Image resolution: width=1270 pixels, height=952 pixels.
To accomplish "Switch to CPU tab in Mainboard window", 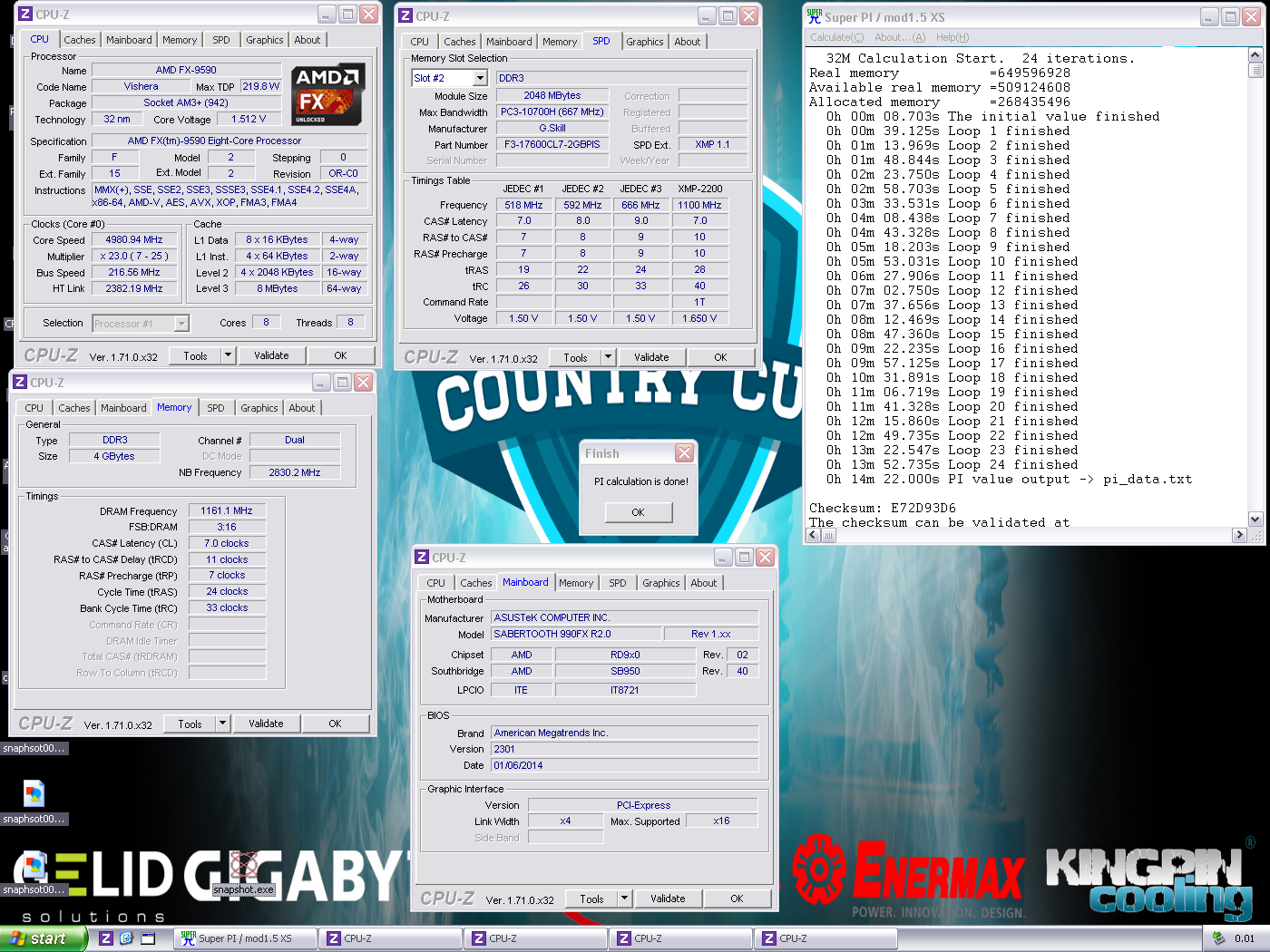I will (436, 583).
